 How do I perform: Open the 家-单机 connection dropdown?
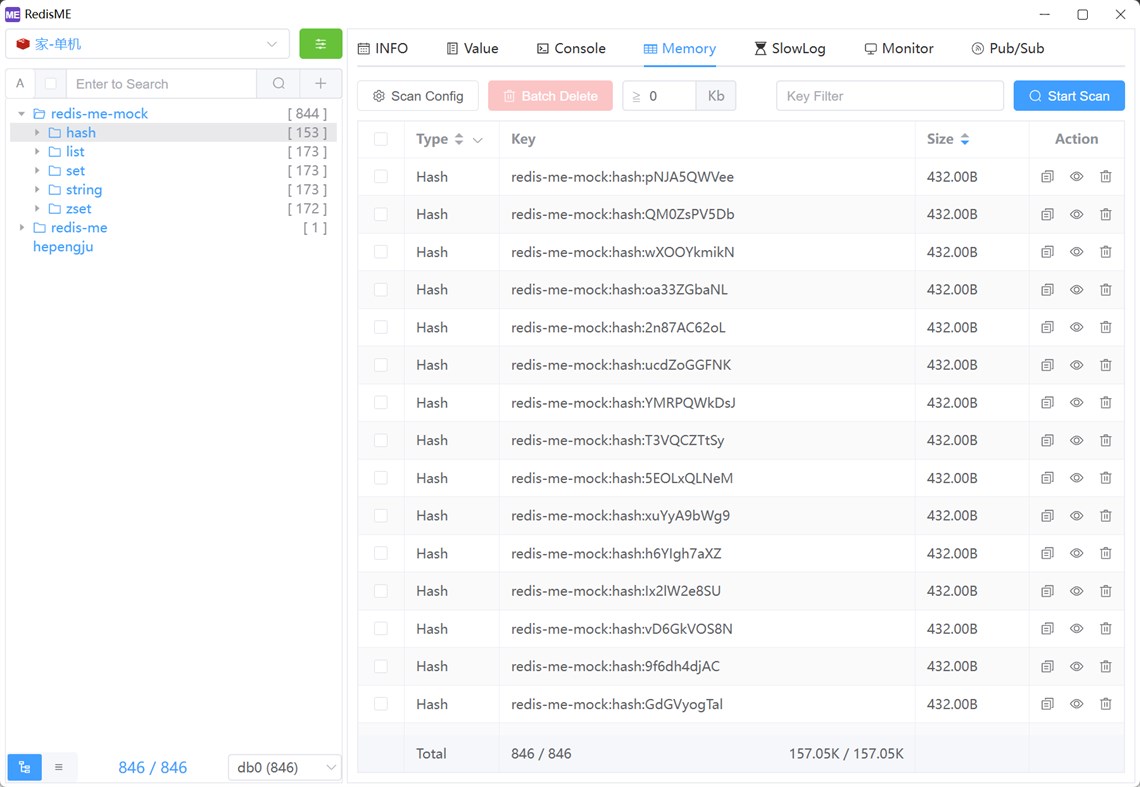click(x=148, y=44)
